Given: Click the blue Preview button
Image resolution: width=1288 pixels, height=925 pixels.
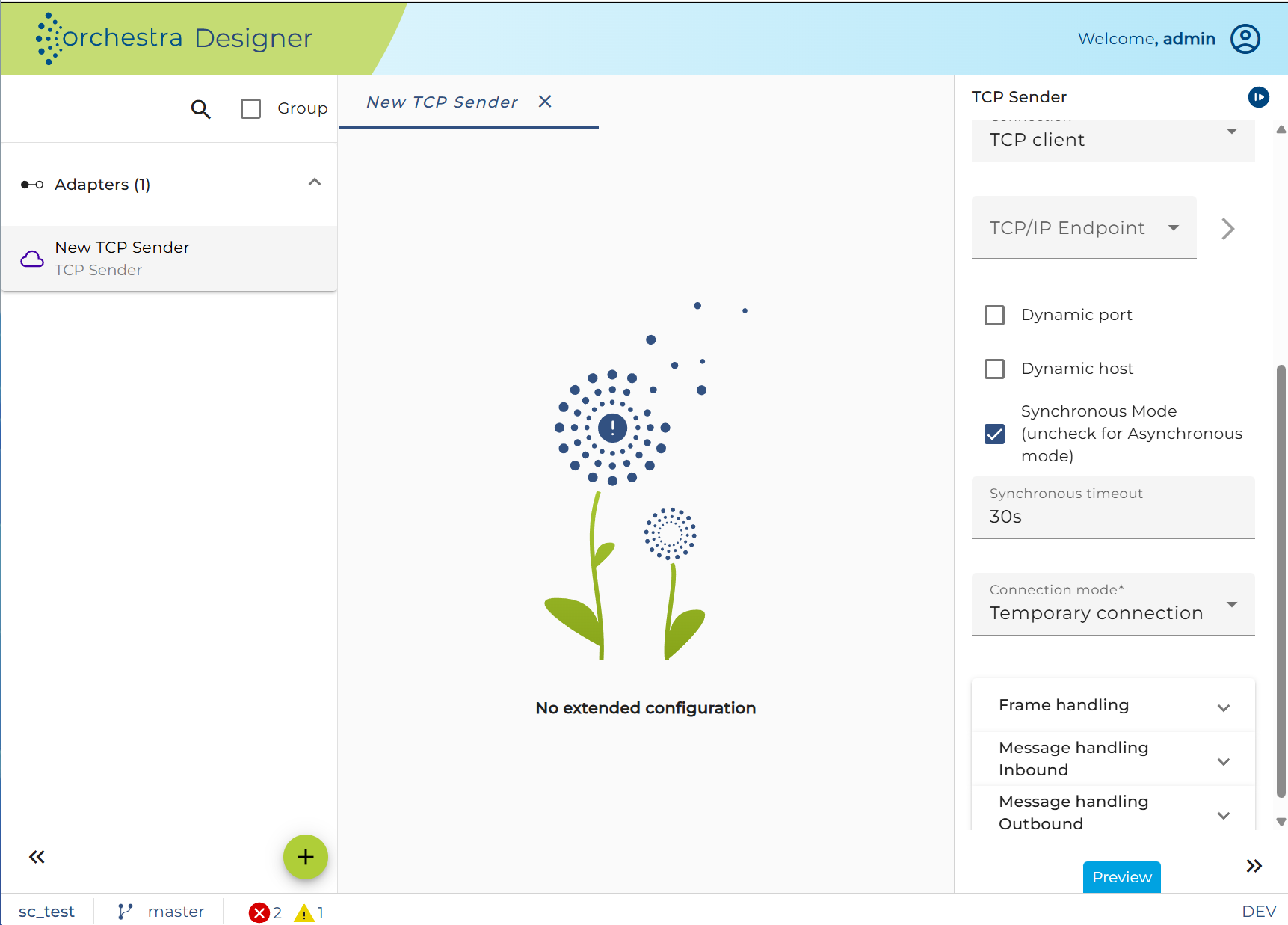Looking at the screenshot, I should tap(1121, 877).
